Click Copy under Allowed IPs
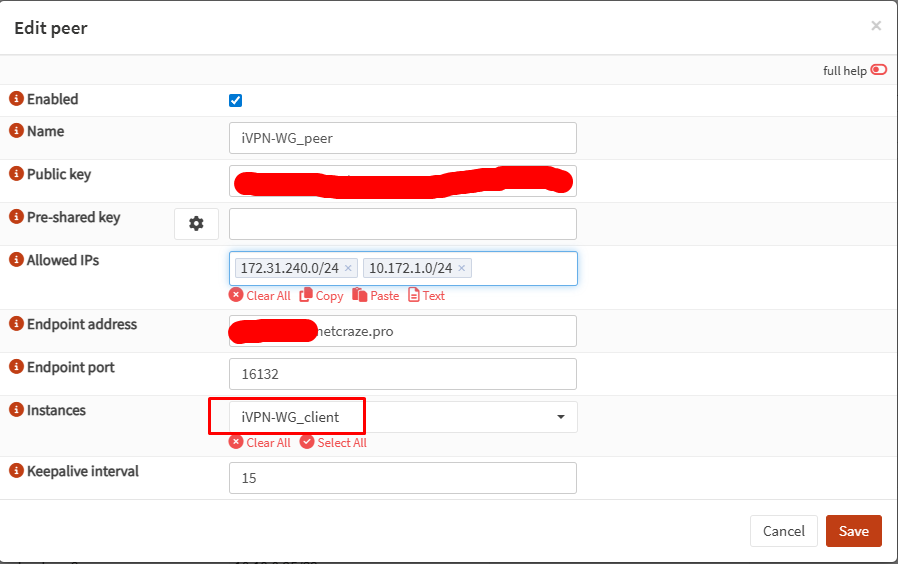The width and height of the screenshot is (898, 564). [x=321, y=295]
